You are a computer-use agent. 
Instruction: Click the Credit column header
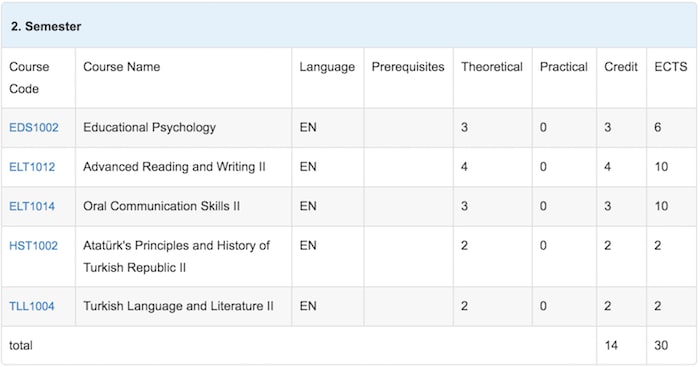click(621, 67)
